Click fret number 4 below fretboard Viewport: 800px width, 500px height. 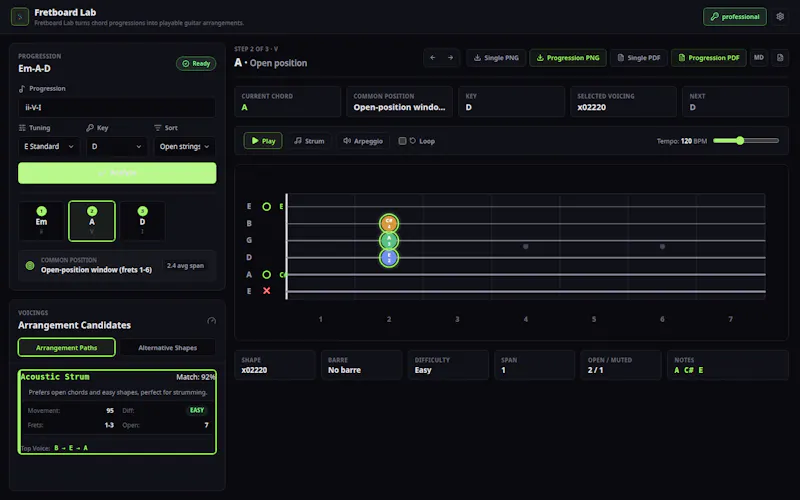coord(526,319)
